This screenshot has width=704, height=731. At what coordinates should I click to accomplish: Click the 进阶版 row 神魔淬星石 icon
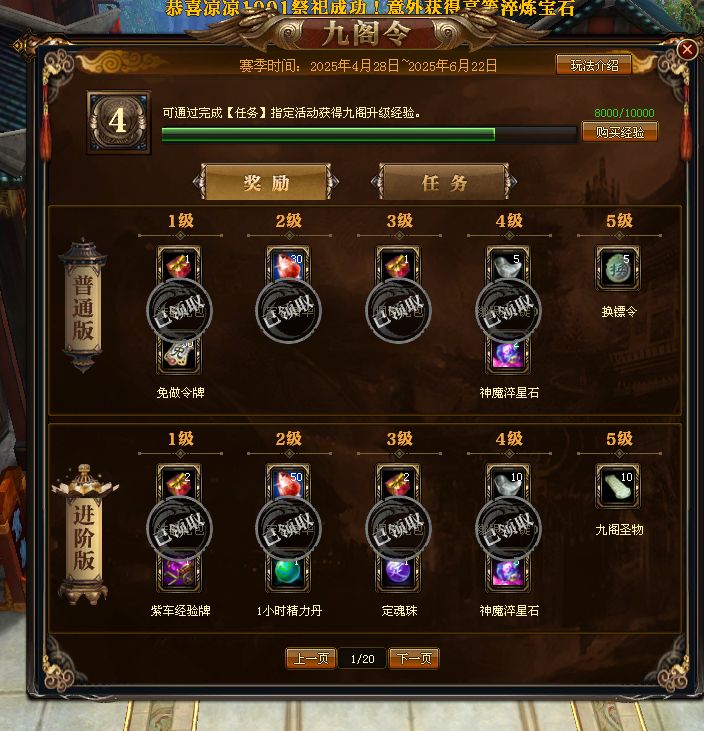[x=508, y=574]
